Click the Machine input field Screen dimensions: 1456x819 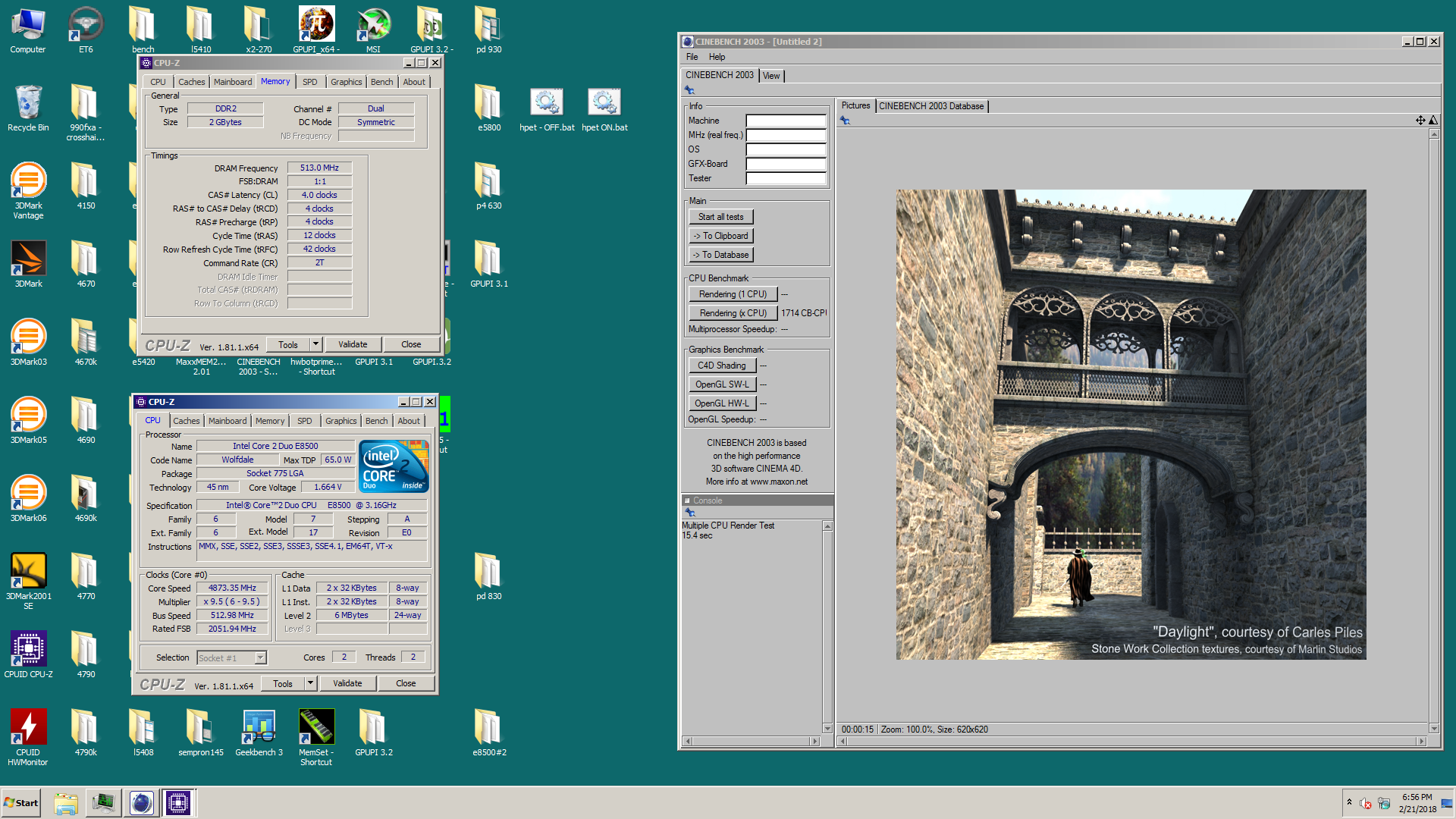(x=786, y=121)
